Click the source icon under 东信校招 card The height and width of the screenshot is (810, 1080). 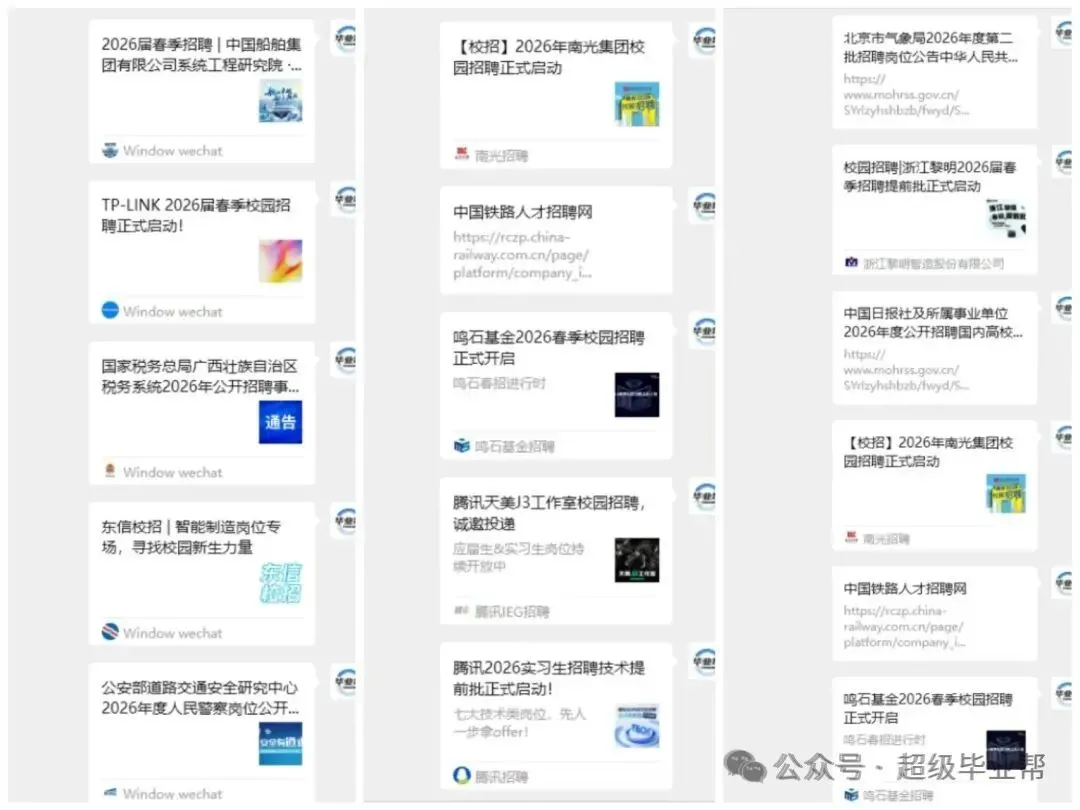[x=110, y=632]
